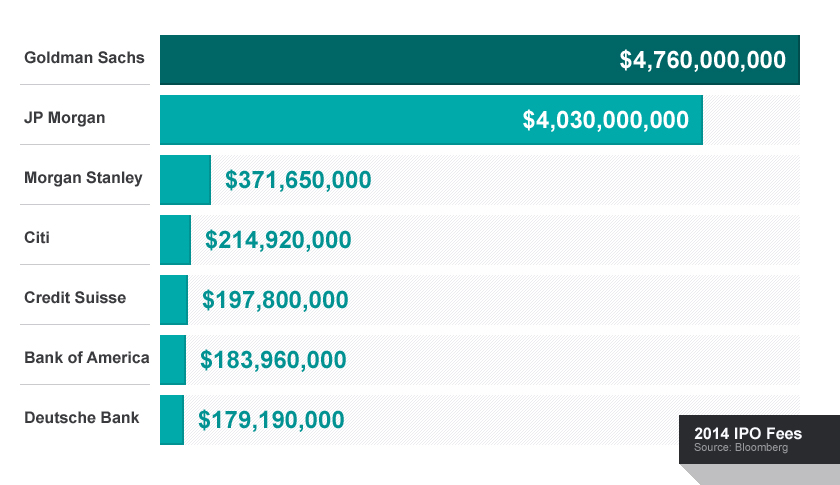Image resolution: width=840 pixels, height=485 pixels.
Task: Click the JP Morgan teal bar
Action: click(x=340, y=120)
